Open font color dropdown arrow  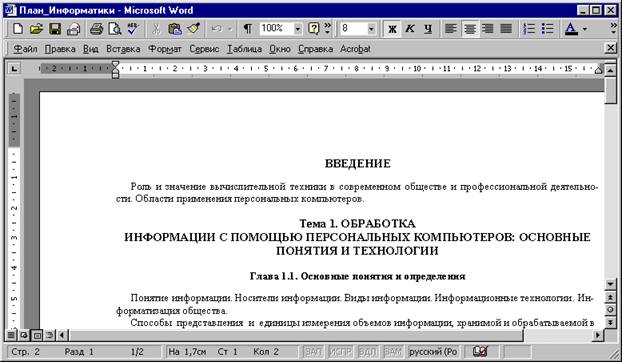(585, 29)
